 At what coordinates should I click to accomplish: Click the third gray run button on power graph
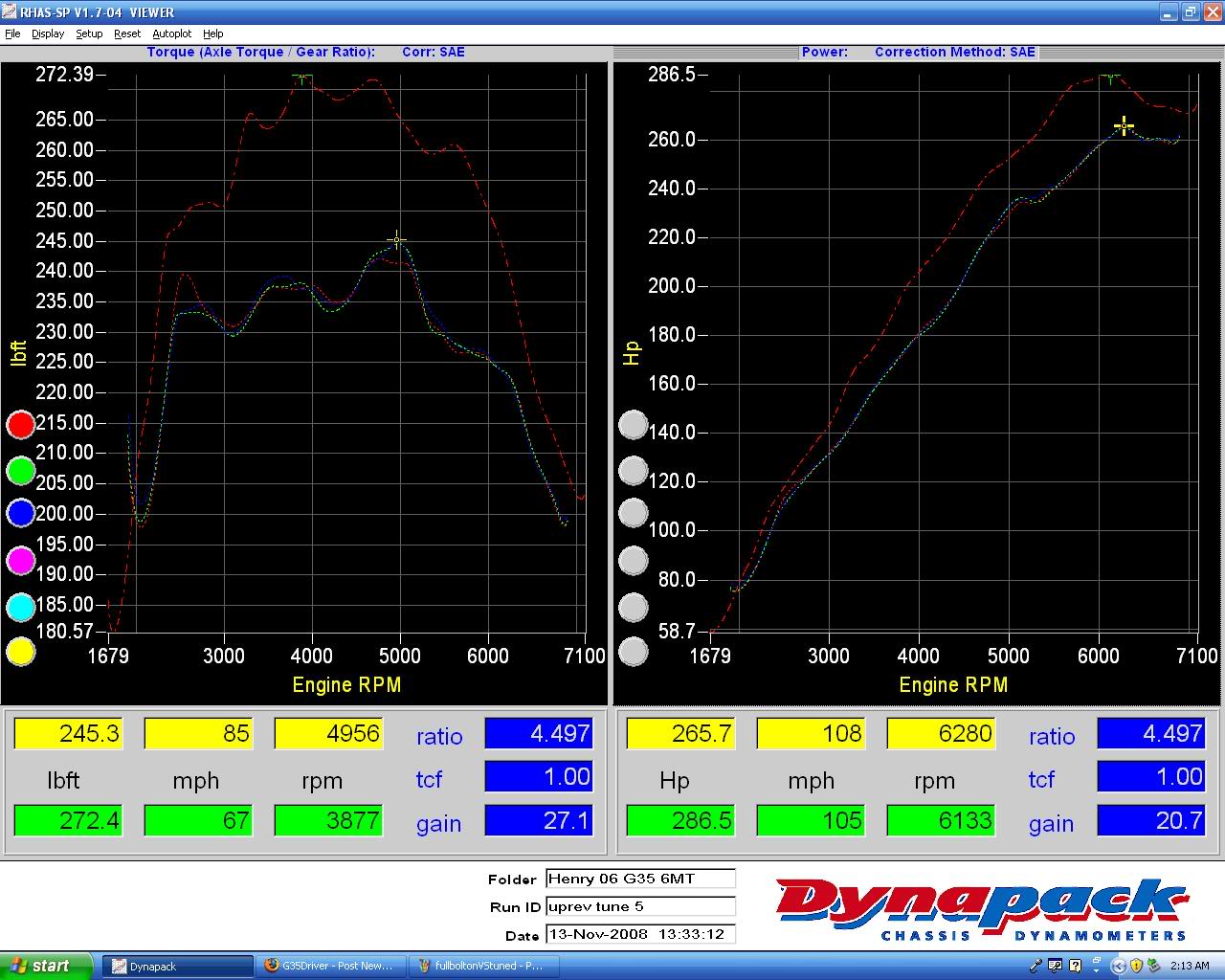pyautogui.click(x=634, y=514)
